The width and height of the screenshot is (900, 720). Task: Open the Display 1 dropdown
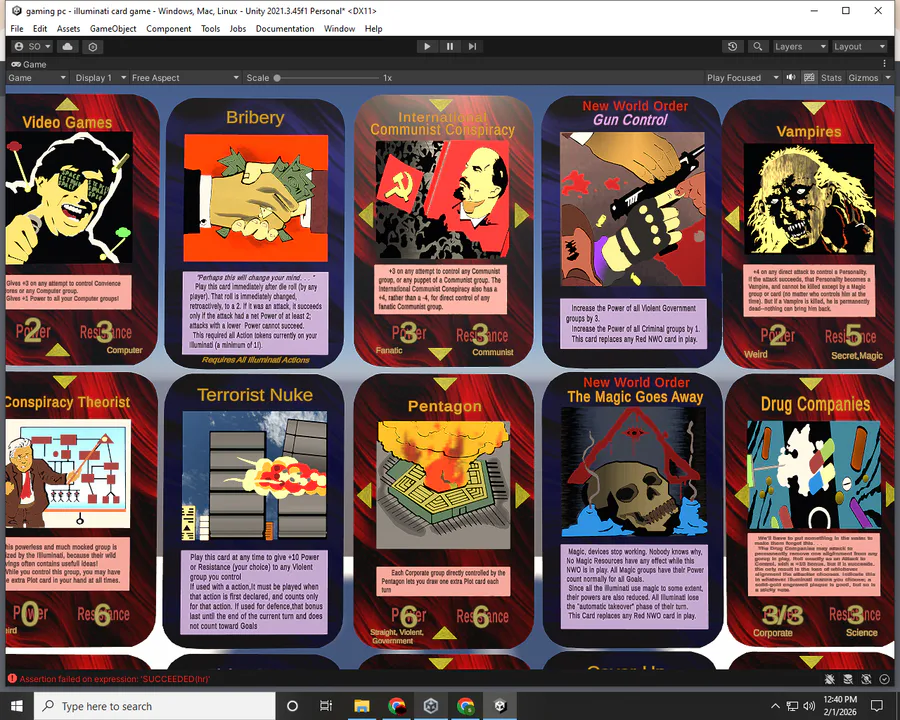pos(100,78)
